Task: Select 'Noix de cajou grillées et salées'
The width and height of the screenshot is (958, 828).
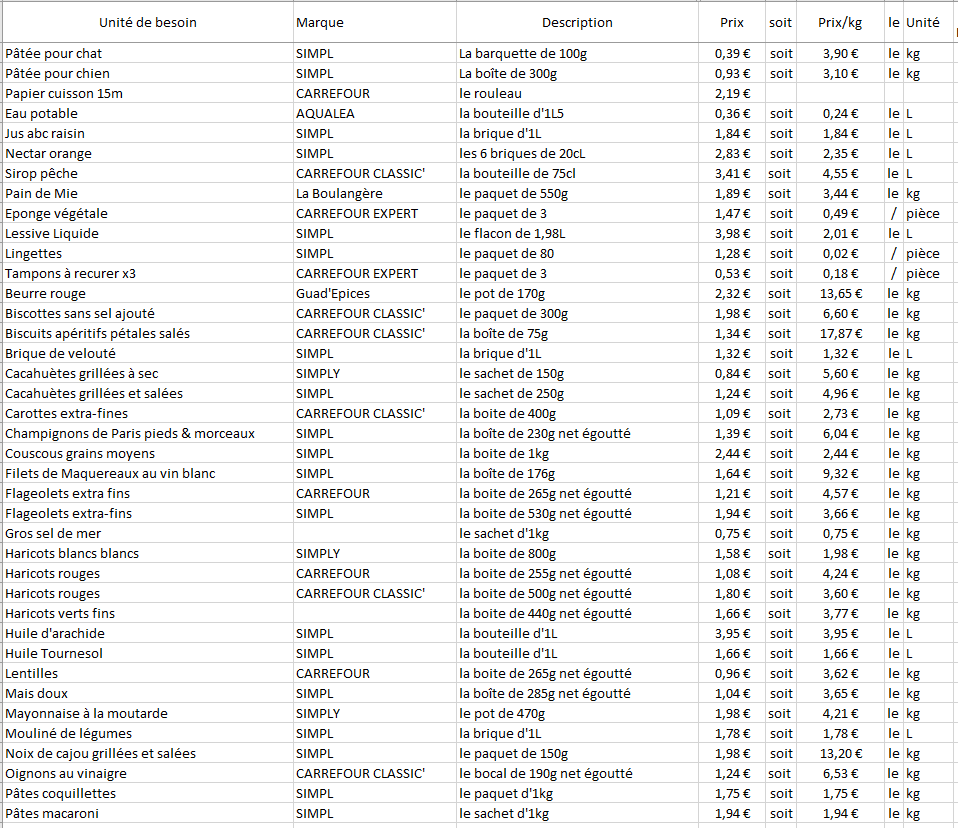Action: coord(148,754)
